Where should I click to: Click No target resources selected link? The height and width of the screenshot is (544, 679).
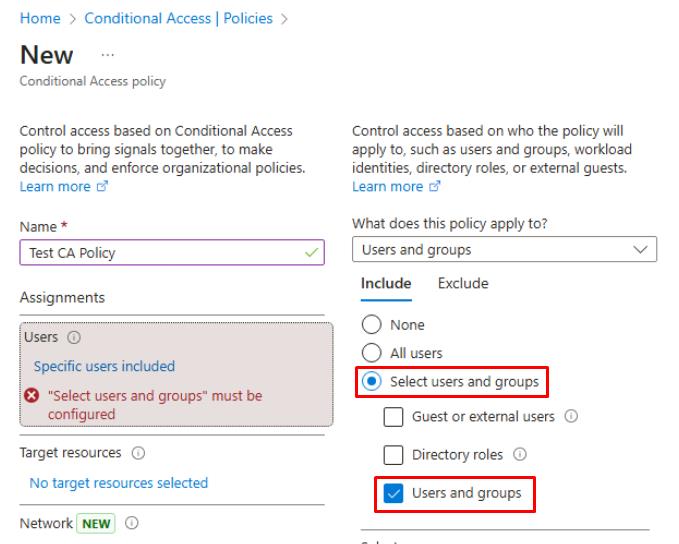pyautogui.click(x=118, y=483)
